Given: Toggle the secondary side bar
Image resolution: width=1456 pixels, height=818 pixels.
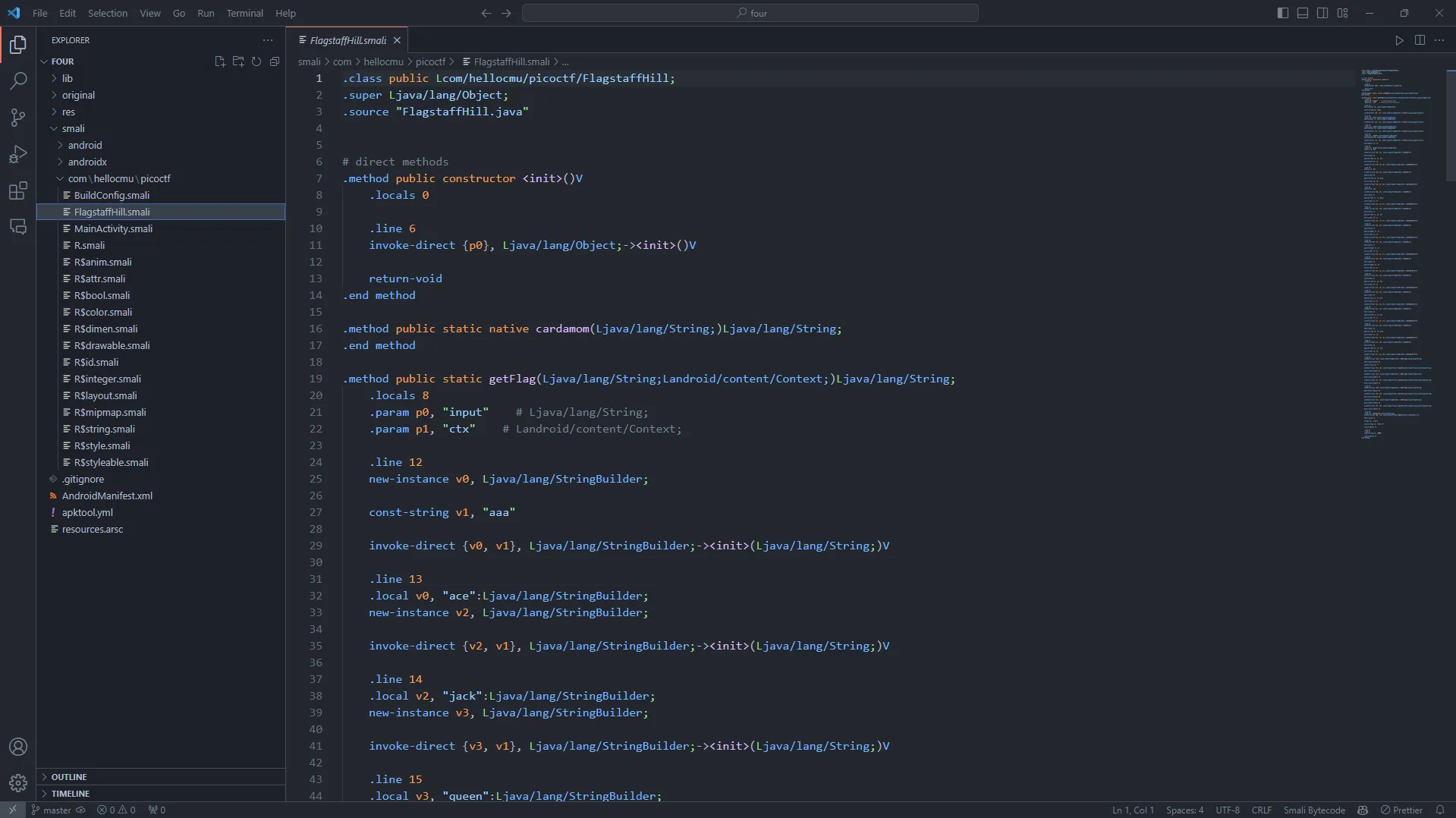Looking at the screenshot, I should (x=1322, y=13).
